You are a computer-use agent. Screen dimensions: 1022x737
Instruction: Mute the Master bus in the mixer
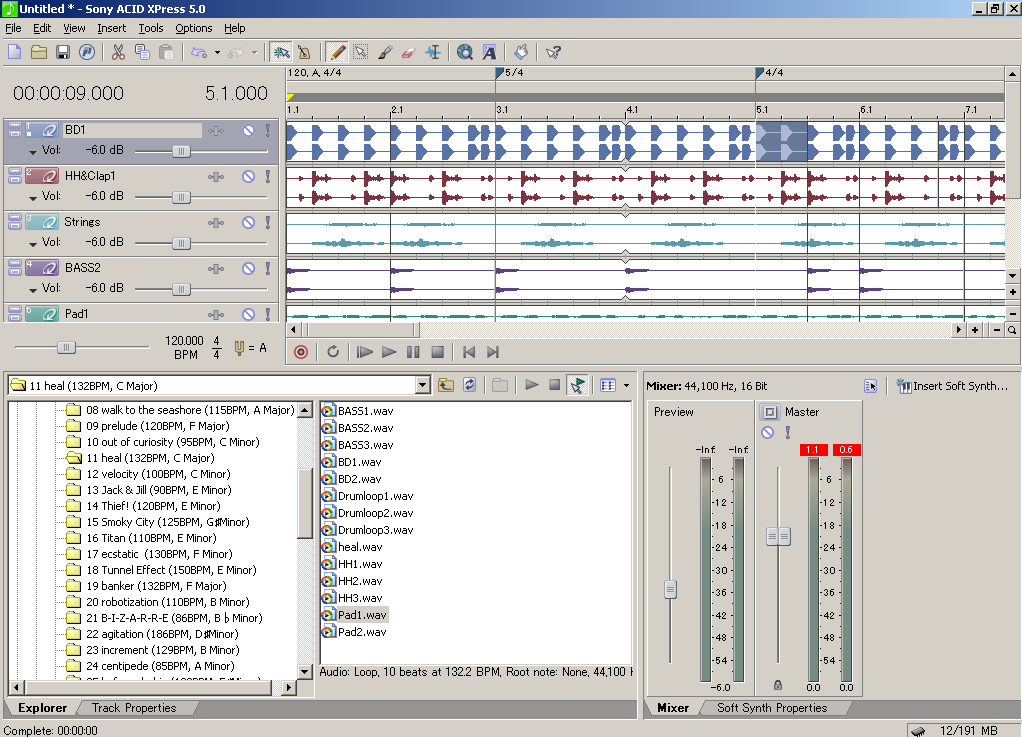tap(768, 432)
